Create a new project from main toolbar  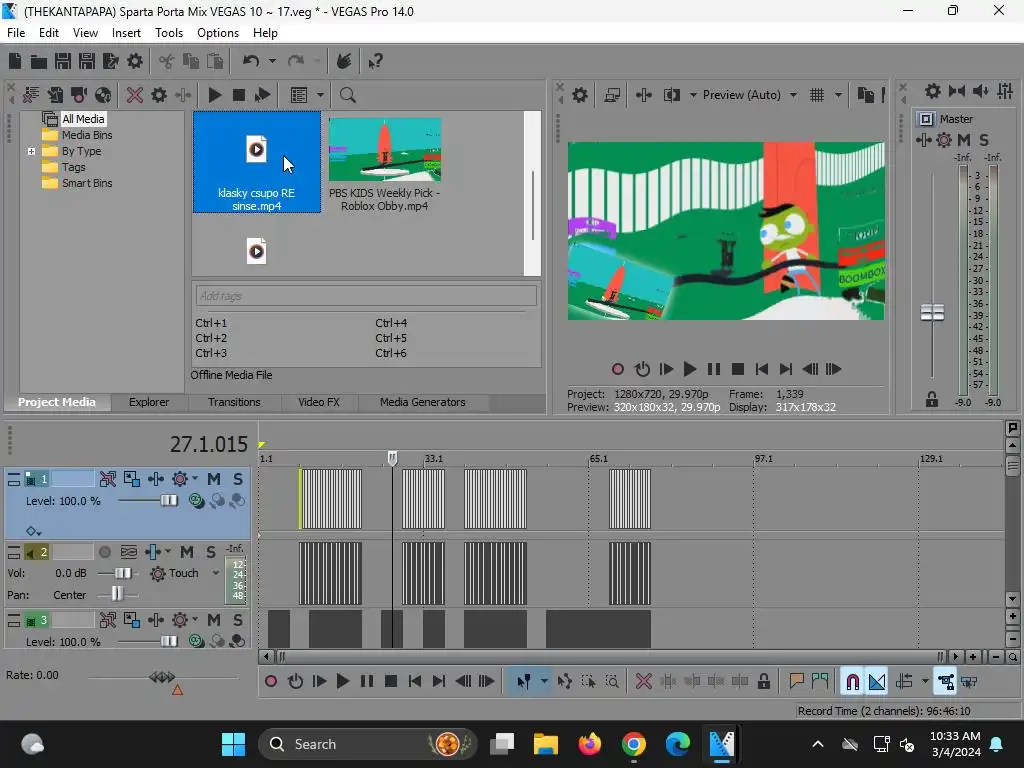15,61
